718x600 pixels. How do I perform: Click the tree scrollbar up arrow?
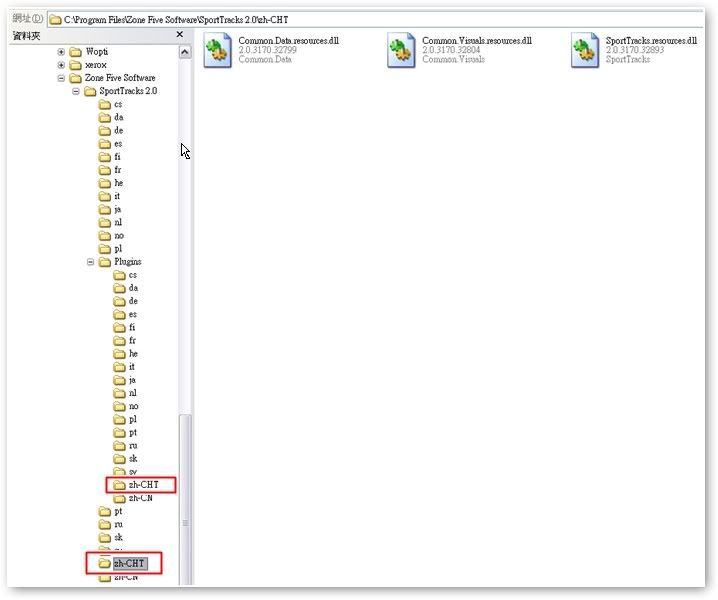tap(185, 52)
